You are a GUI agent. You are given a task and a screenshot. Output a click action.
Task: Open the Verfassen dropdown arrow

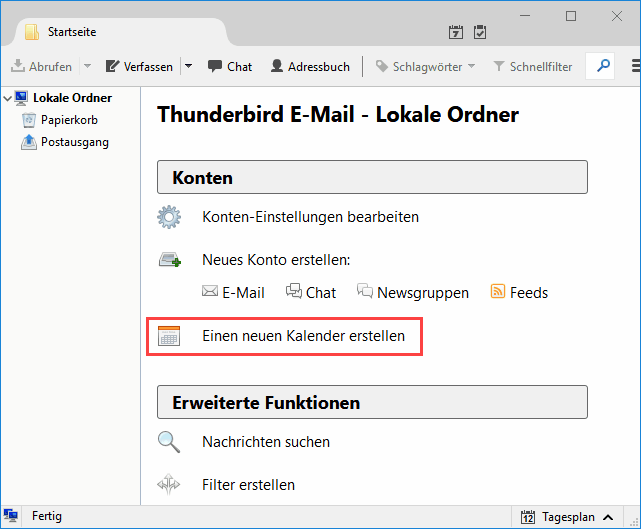point(188,66)
